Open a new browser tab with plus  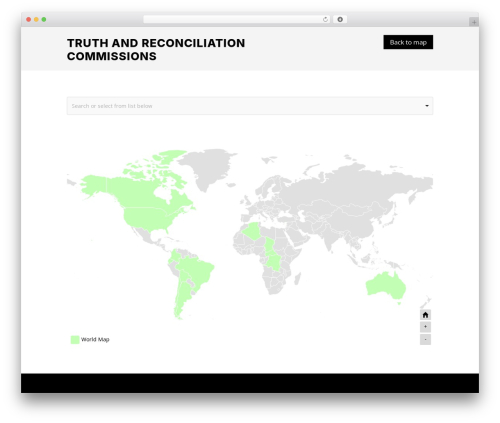[474, 22]
